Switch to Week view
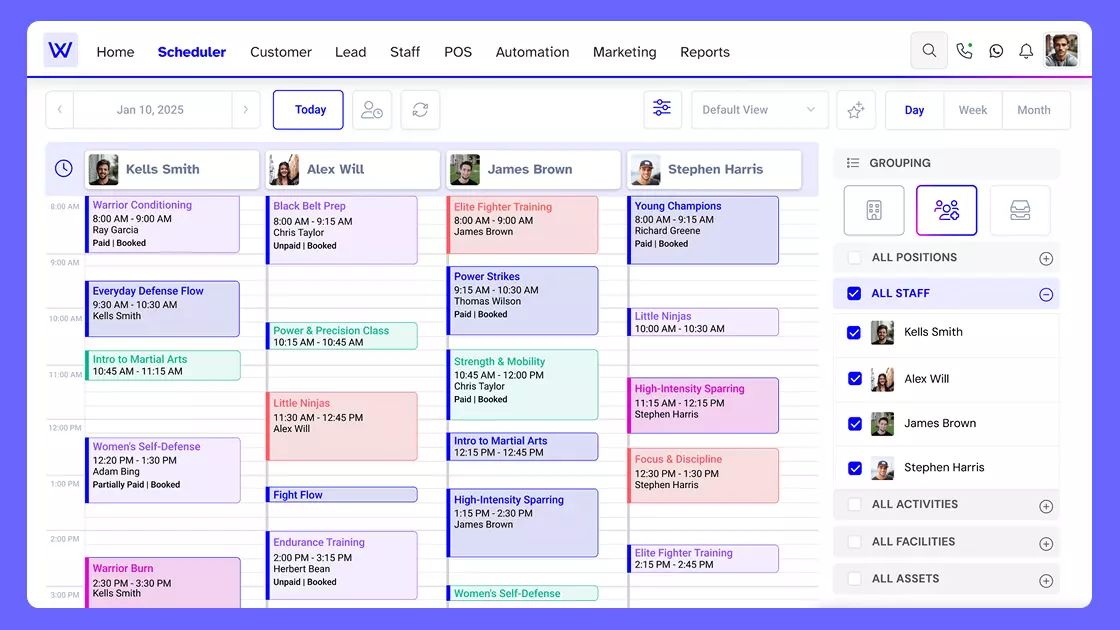1120x630 pixels. pyautogui.click(x=972, y=110)
